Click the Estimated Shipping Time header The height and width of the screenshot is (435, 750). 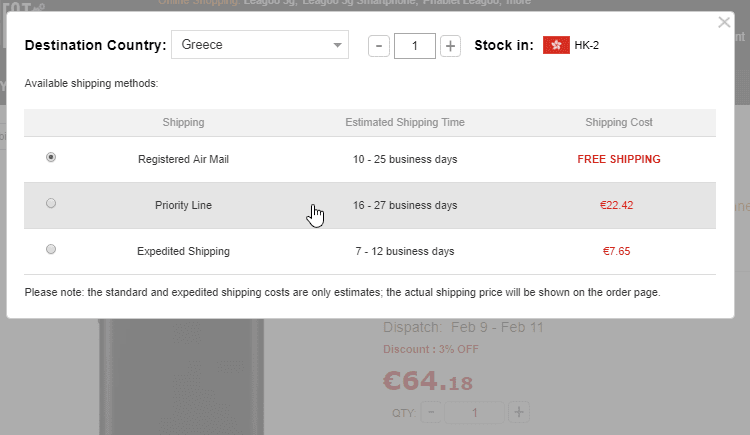tap(405, 122)
